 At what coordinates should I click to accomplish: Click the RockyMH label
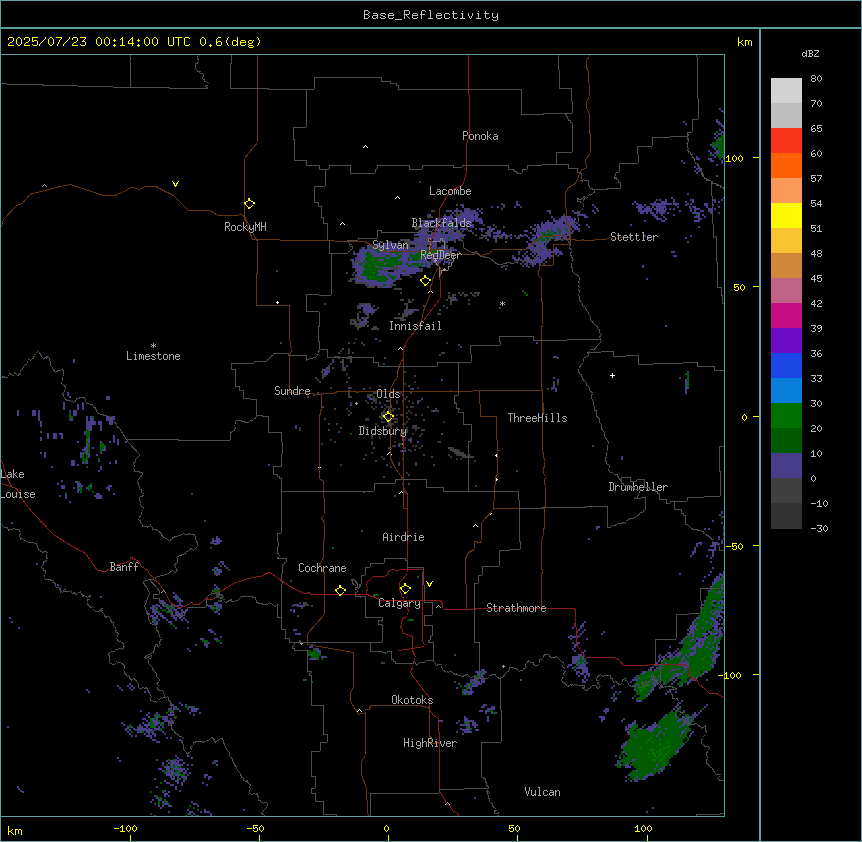pyautogui.click(x=245, y=227)
